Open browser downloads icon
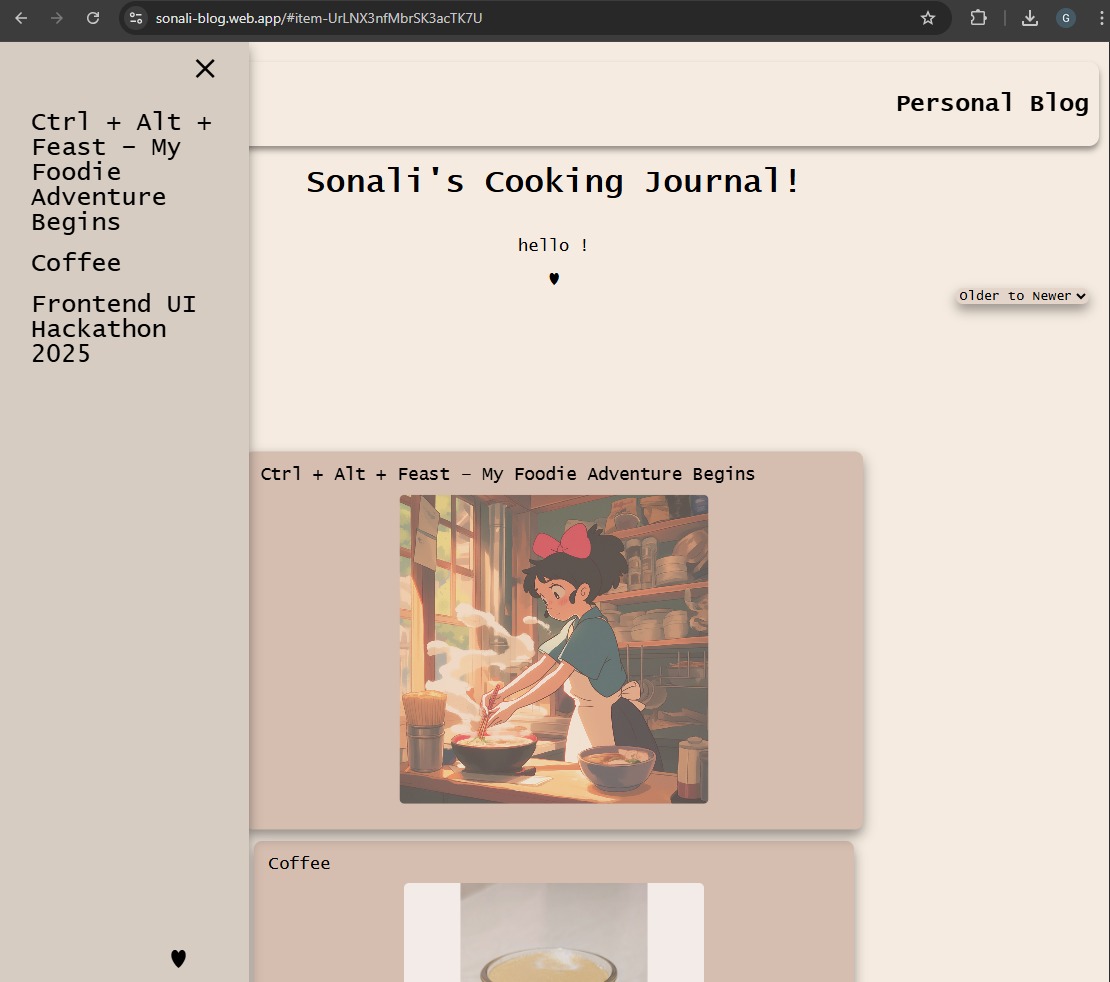1110x982 pixels. [x=1030, y=18]
